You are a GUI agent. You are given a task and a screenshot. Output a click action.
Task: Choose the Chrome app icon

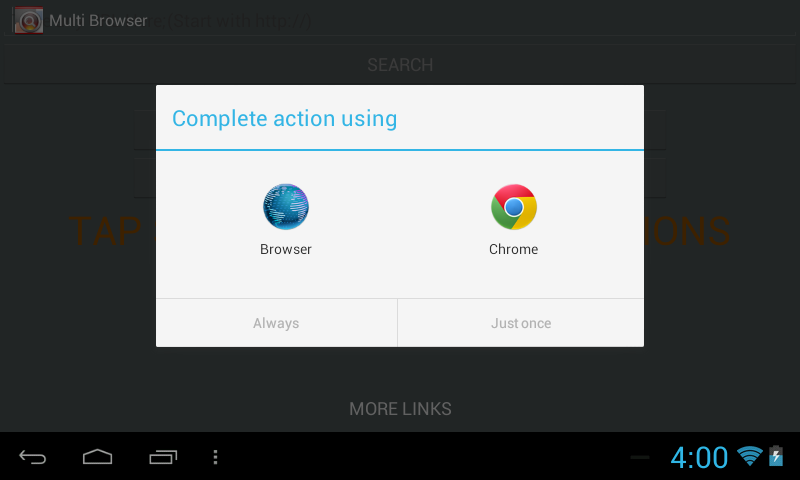514,207
